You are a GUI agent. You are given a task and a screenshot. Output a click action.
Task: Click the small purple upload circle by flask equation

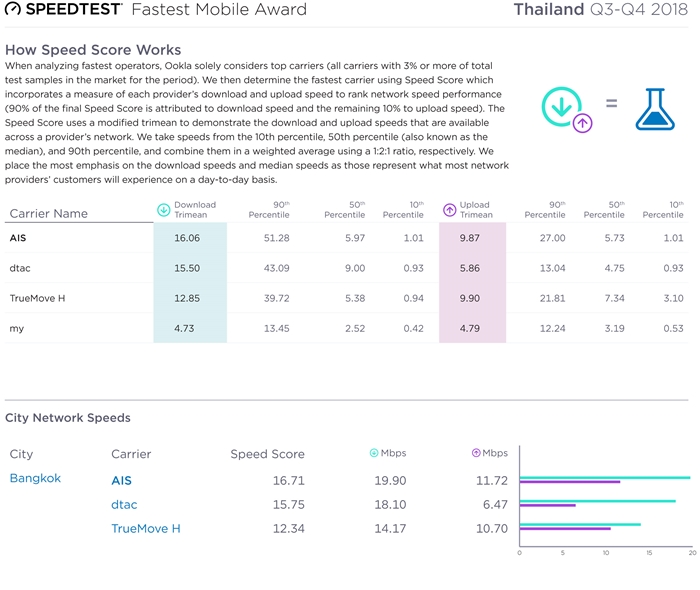pyautogui.click(x=583, y=123)
